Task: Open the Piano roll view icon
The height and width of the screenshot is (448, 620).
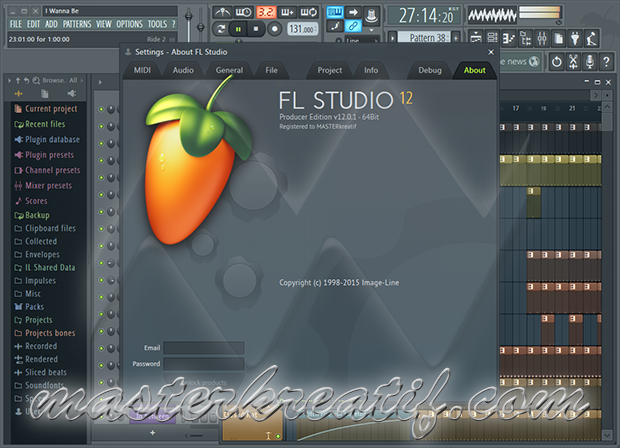Action: click(x=509, y=38)
